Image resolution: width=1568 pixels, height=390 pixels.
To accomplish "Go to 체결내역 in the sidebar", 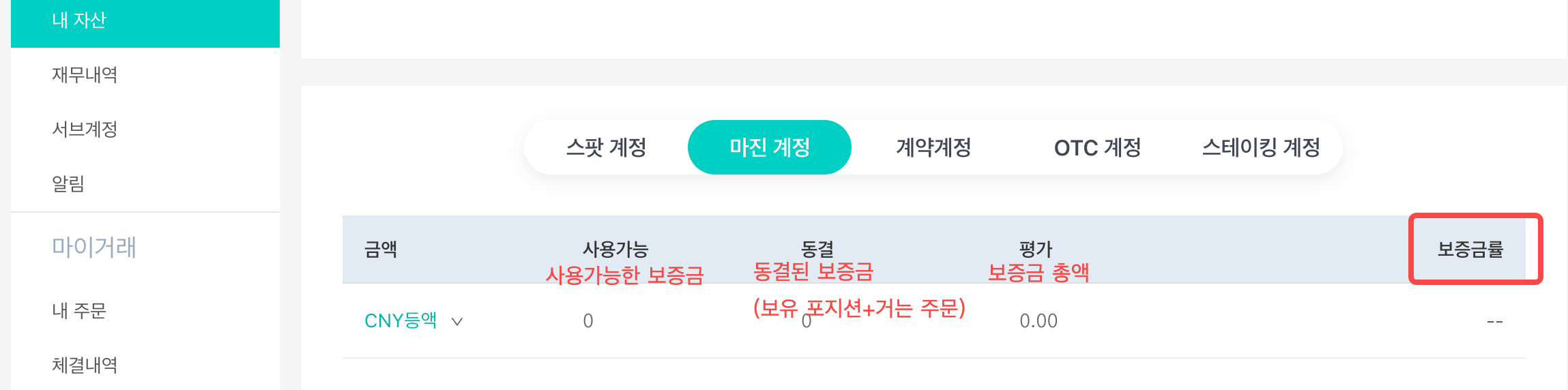I will pyautogui.click(x=85, y=365).
